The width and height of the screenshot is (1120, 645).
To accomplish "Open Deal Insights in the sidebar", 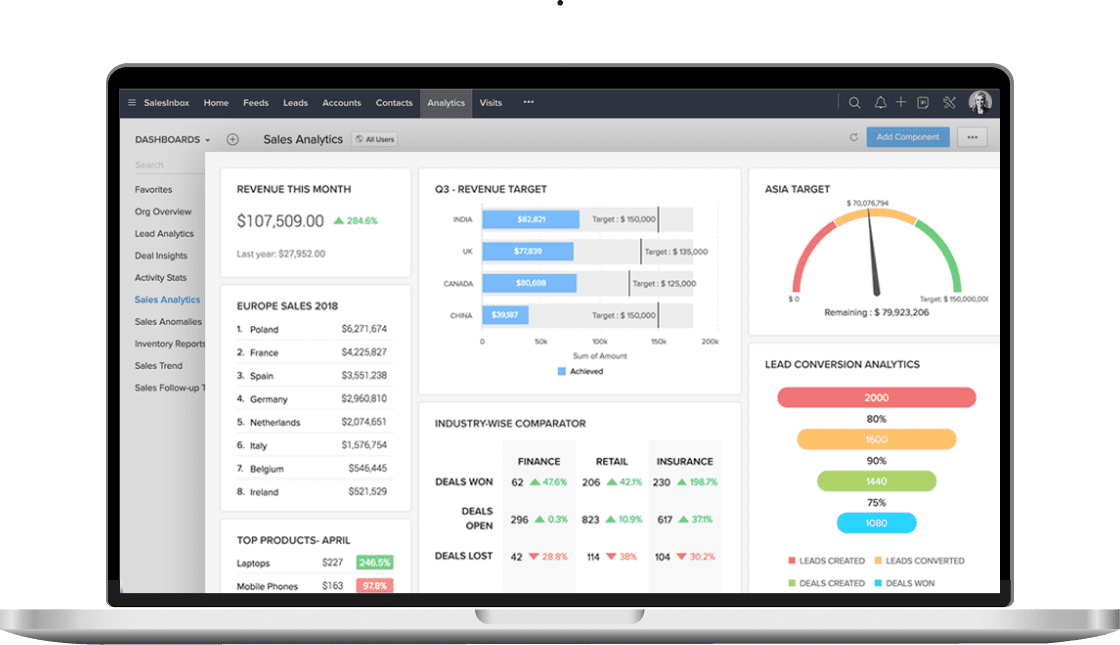I will 161,256.
